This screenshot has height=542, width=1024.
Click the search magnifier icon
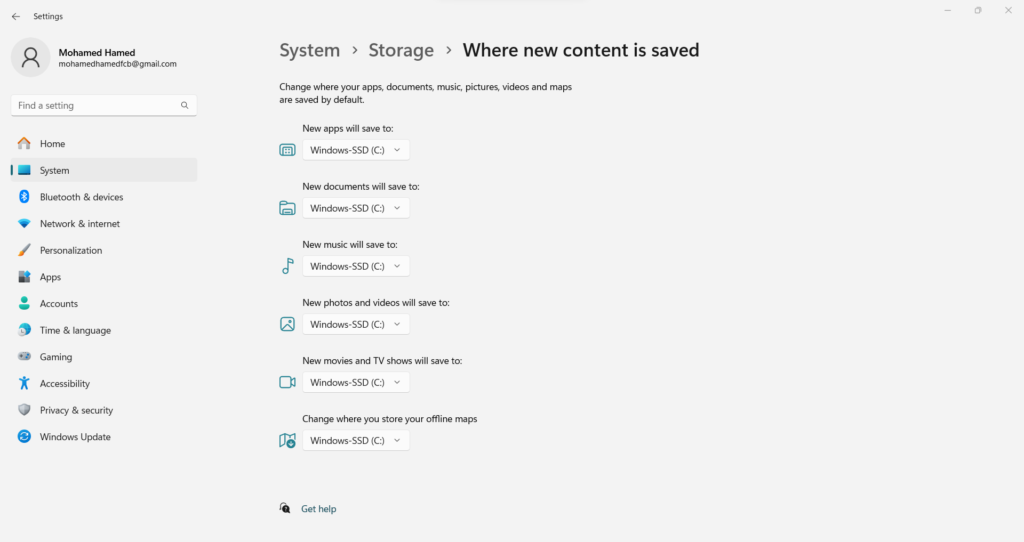pos(185,105)
